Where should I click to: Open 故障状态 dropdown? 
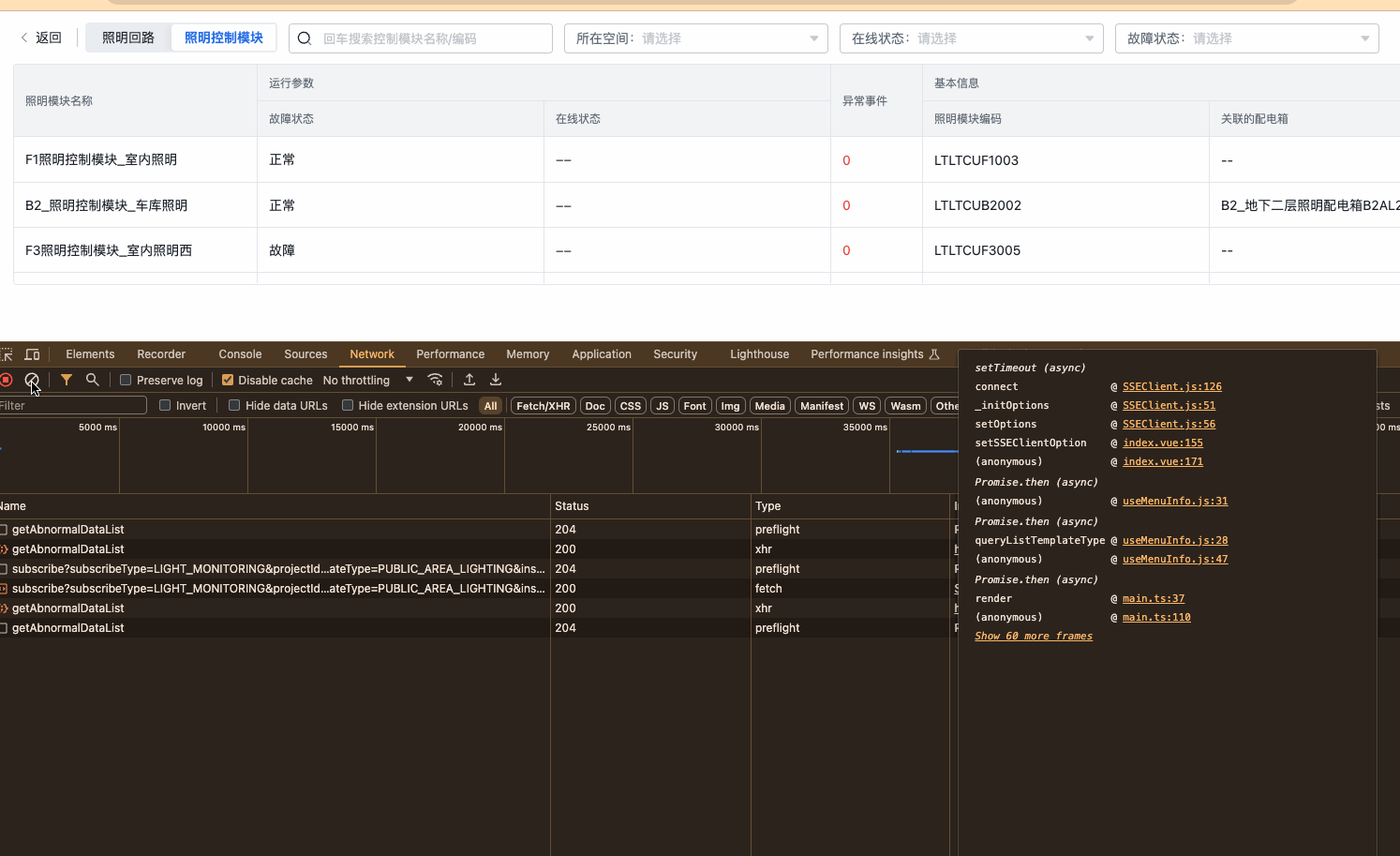(1247, 38)
